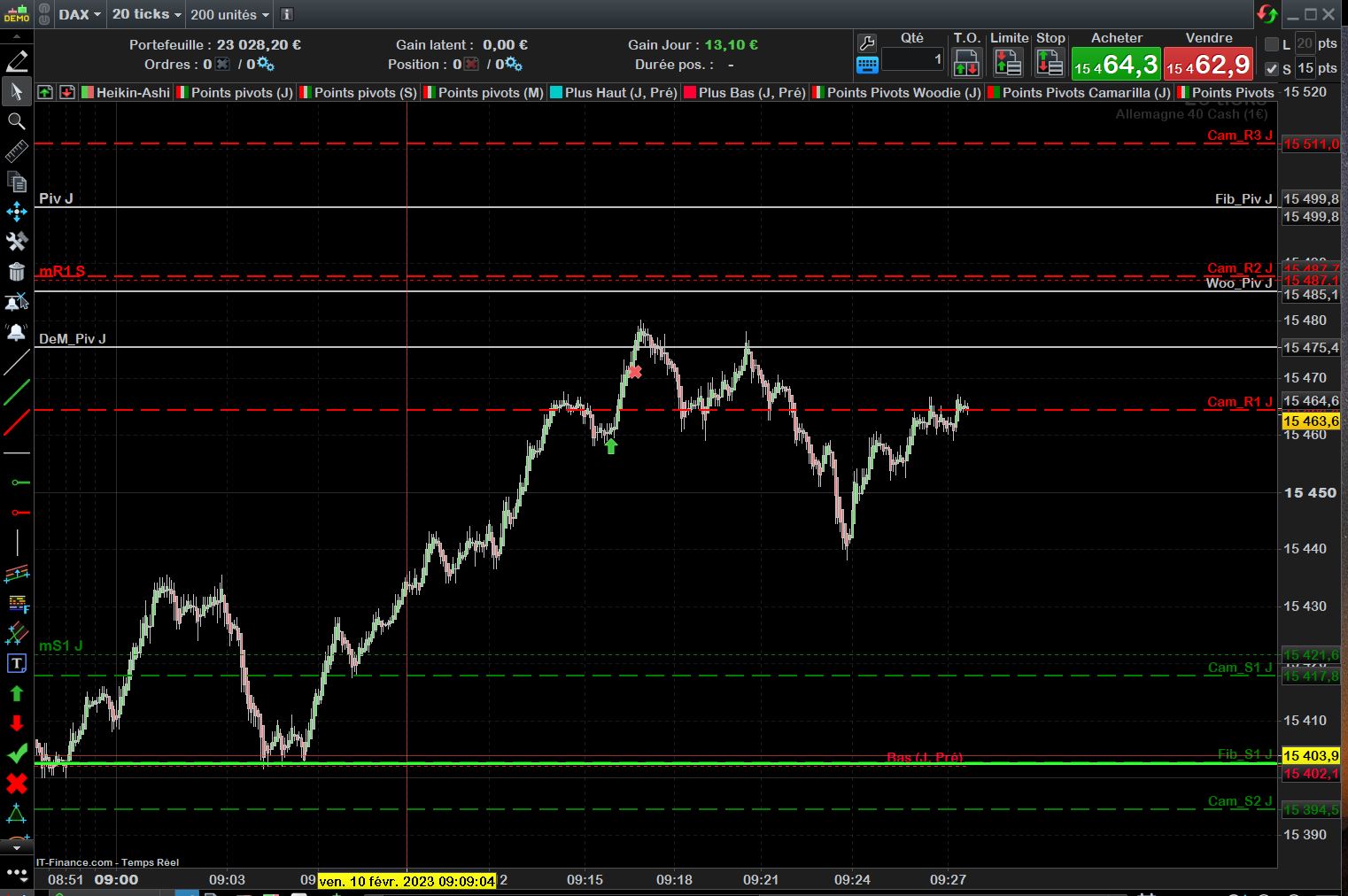The height and width of the screenshot is (896, 1348).
Task: Open the Points pivots (S) indicator tab
Action: pyautogui.click(x=358, y=92)
